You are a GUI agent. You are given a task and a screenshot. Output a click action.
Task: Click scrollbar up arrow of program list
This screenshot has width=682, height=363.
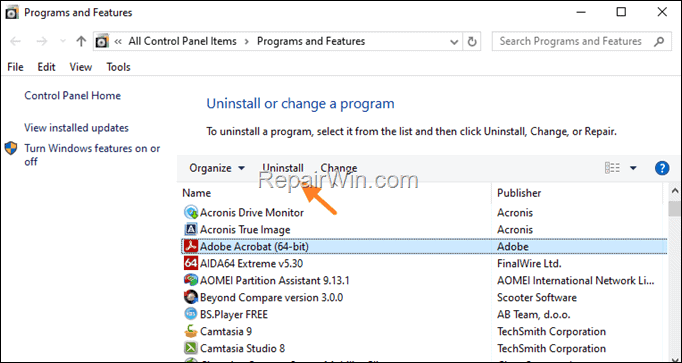675,190
